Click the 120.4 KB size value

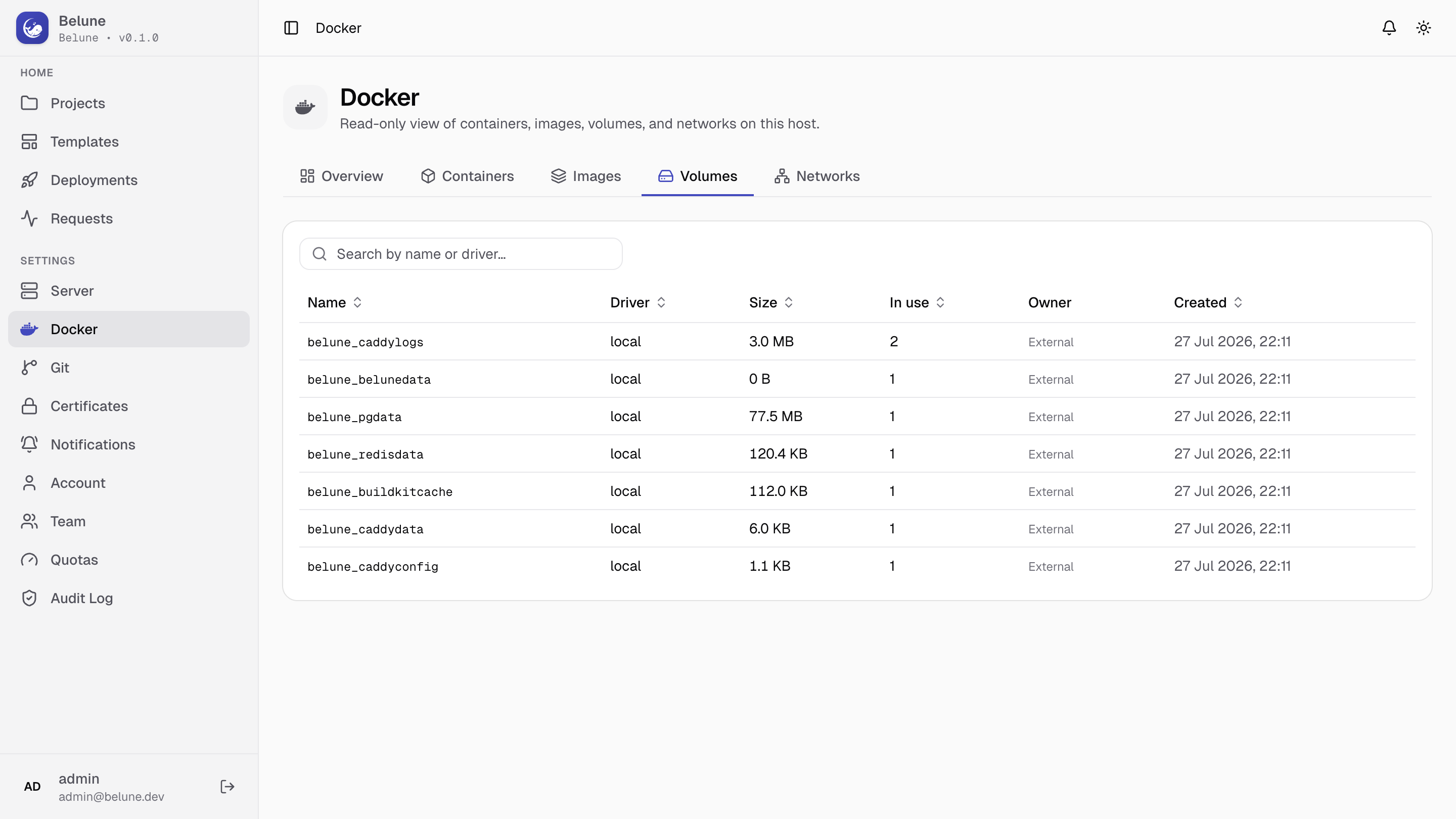point(779,453)
